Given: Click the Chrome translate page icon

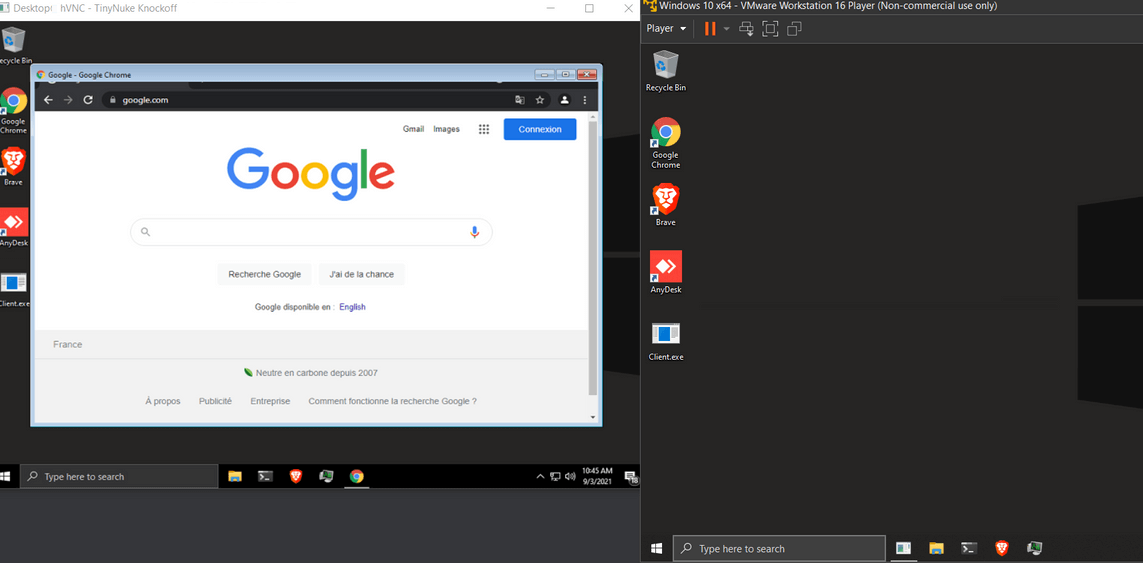Looking at the screenshot, I should [519, 100].
